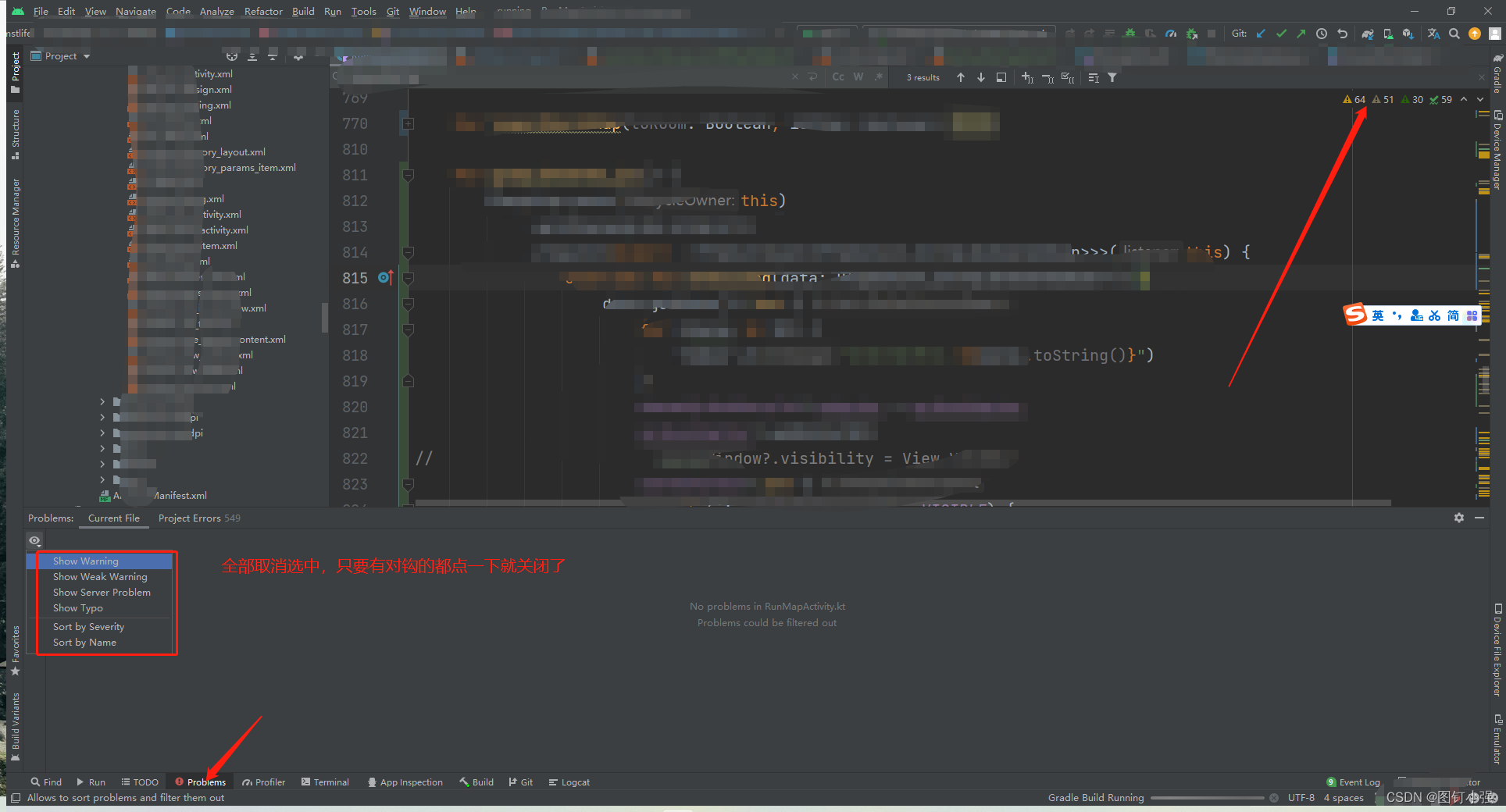
Task: Open the Resource Manager sidebar panel
Action: (14, 211)
